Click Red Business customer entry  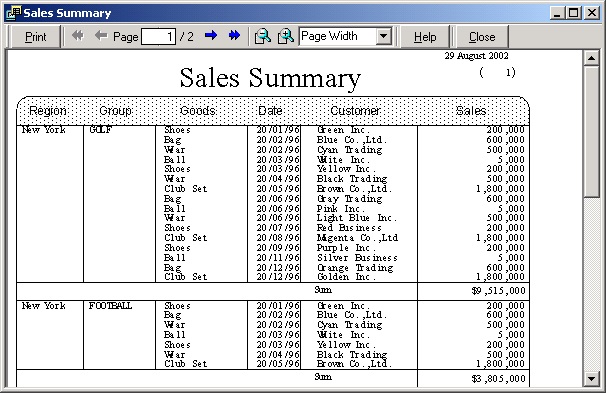tap(349, 228)
